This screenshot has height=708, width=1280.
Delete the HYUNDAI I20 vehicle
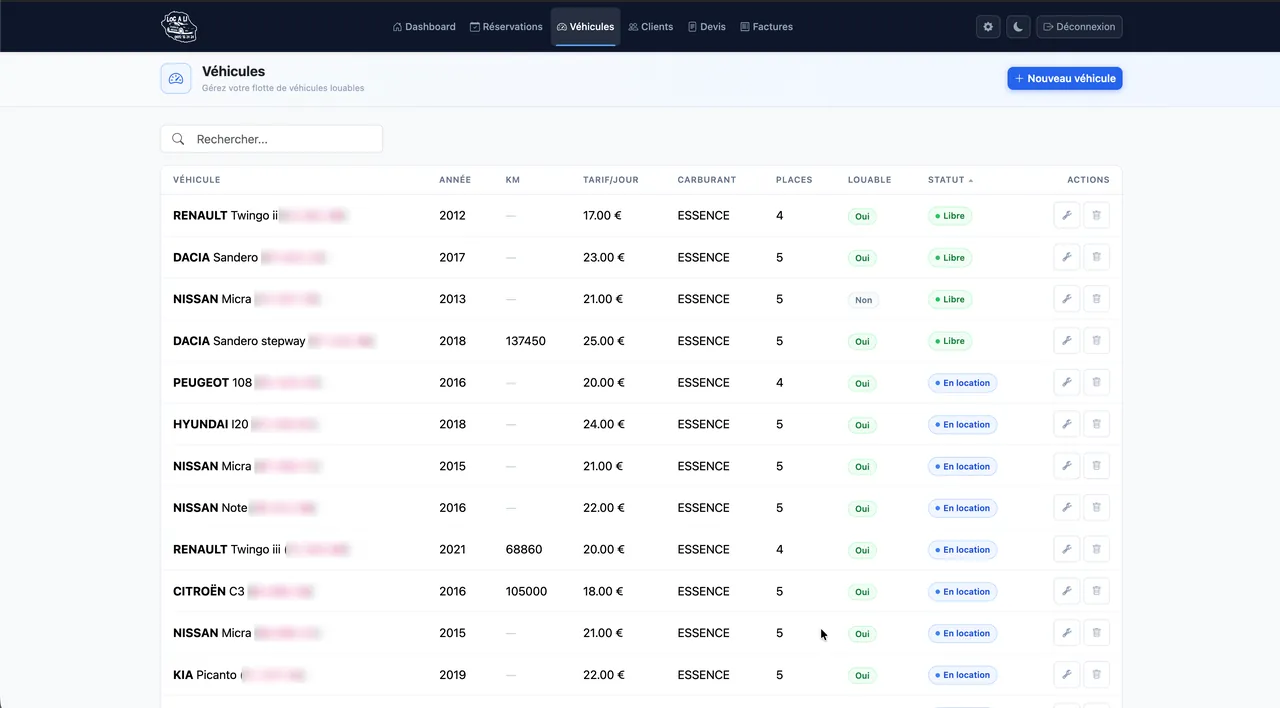(1096, 424)
